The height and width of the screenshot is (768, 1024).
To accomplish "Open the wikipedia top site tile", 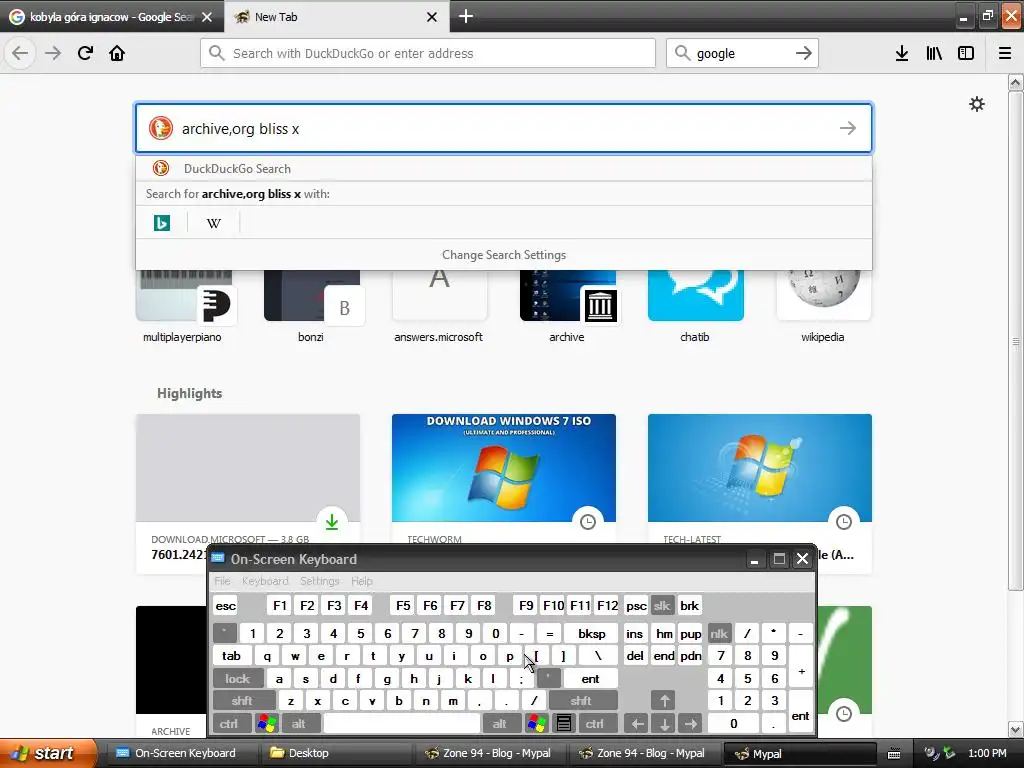I will click(823, 304).
